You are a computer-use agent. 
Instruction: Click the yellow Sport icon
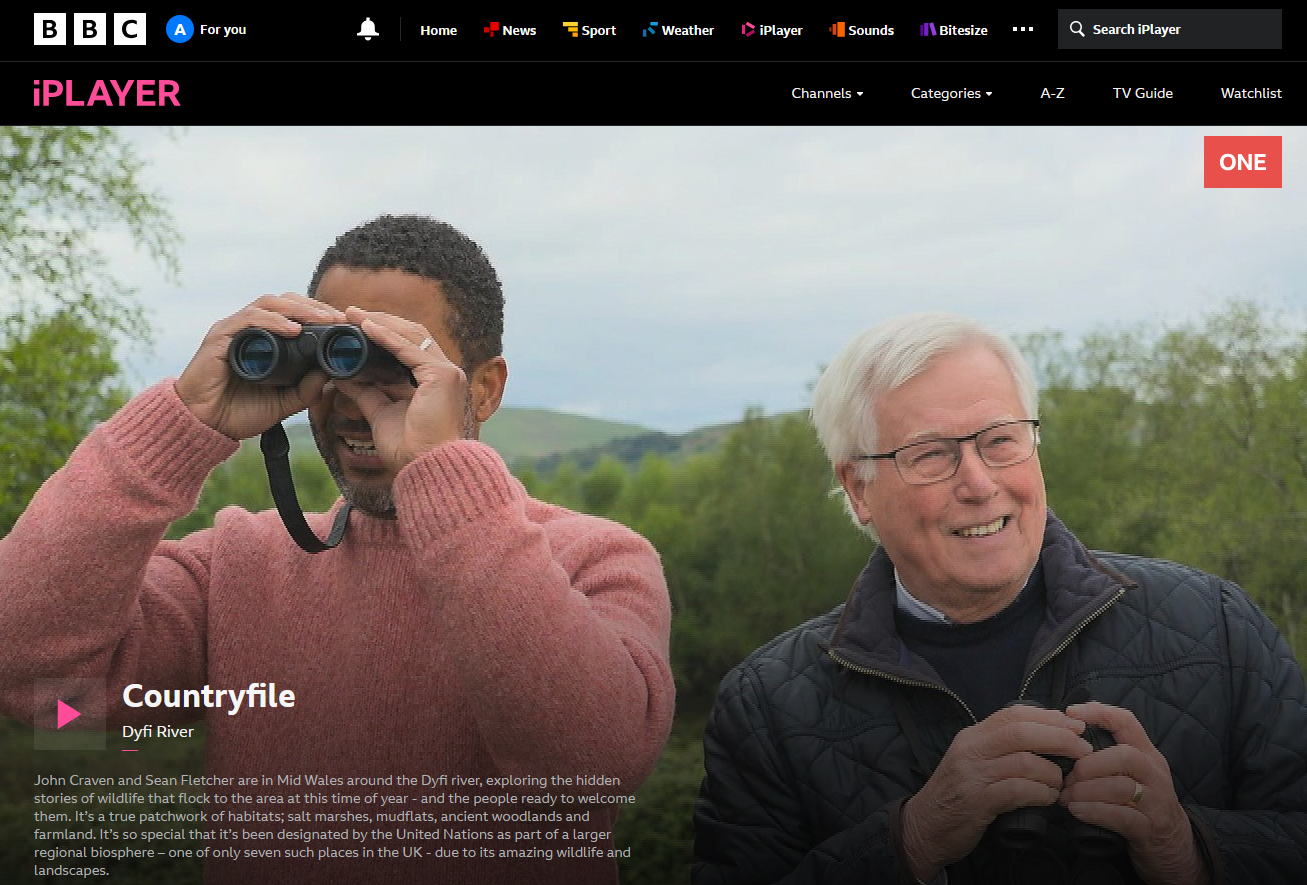[x=570, y=30]
